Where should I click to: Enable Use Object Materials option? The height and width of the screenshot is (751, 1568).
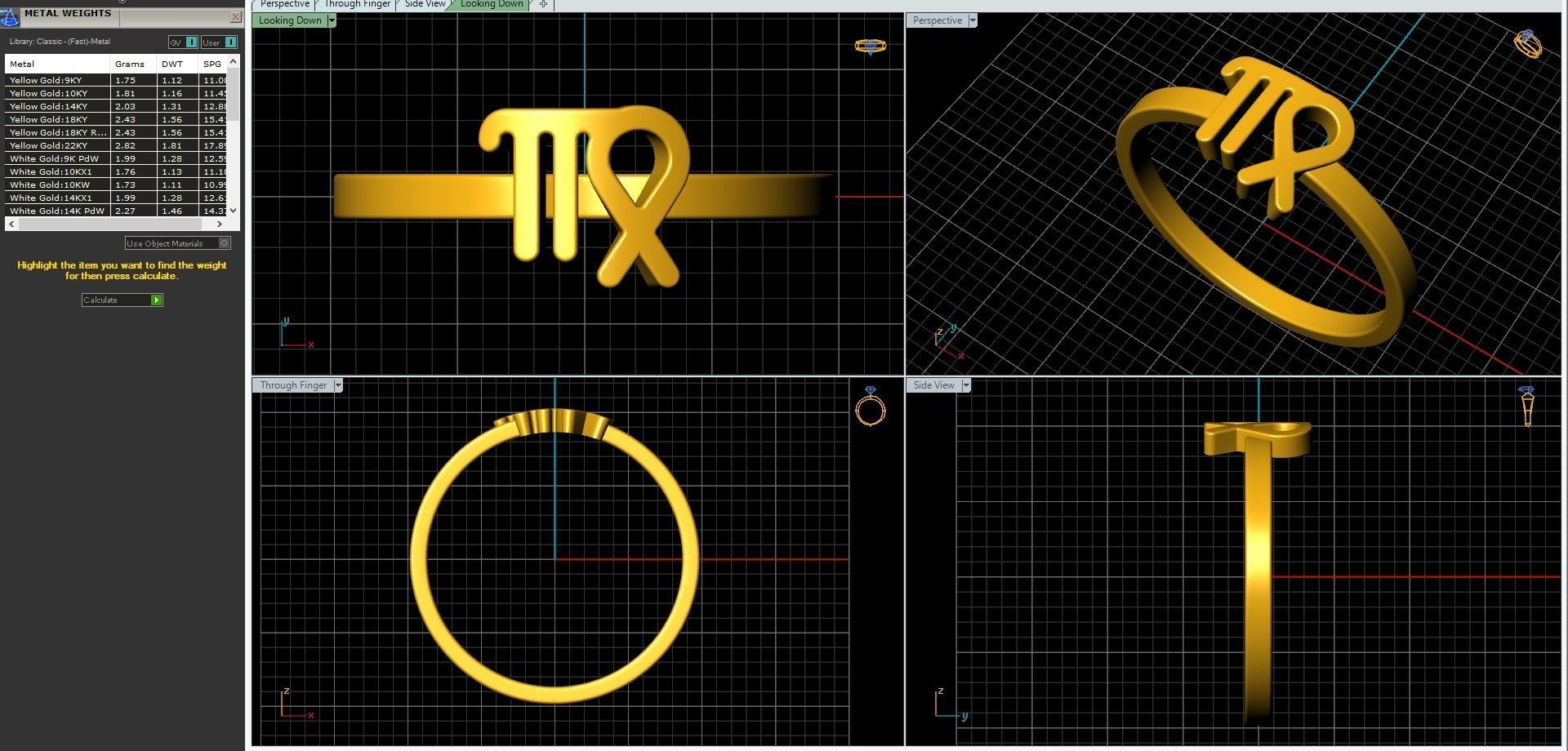[x=177, y=243]
